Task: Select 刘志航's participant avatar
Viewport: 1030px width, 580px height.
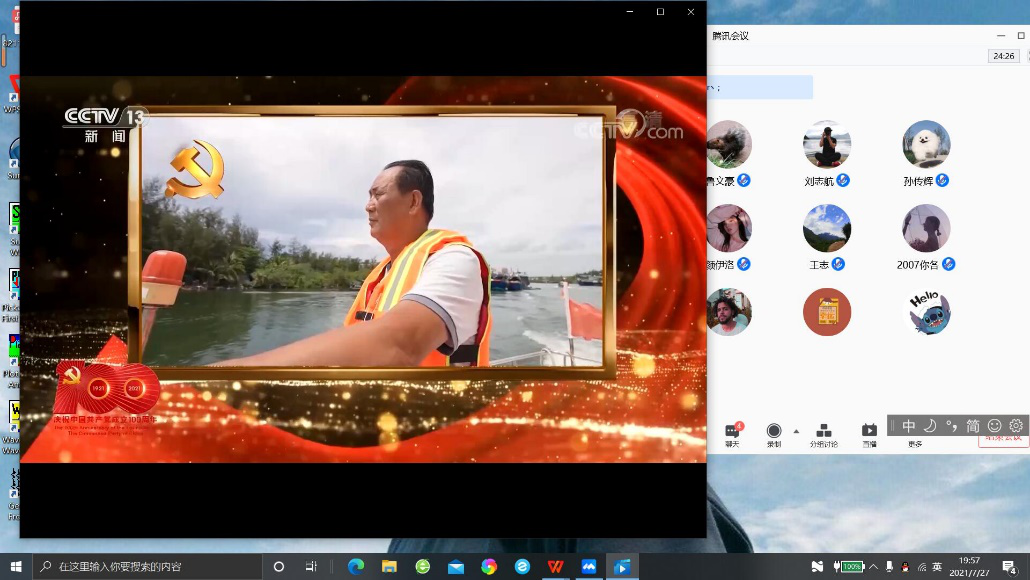Action: tap(826, 145)
